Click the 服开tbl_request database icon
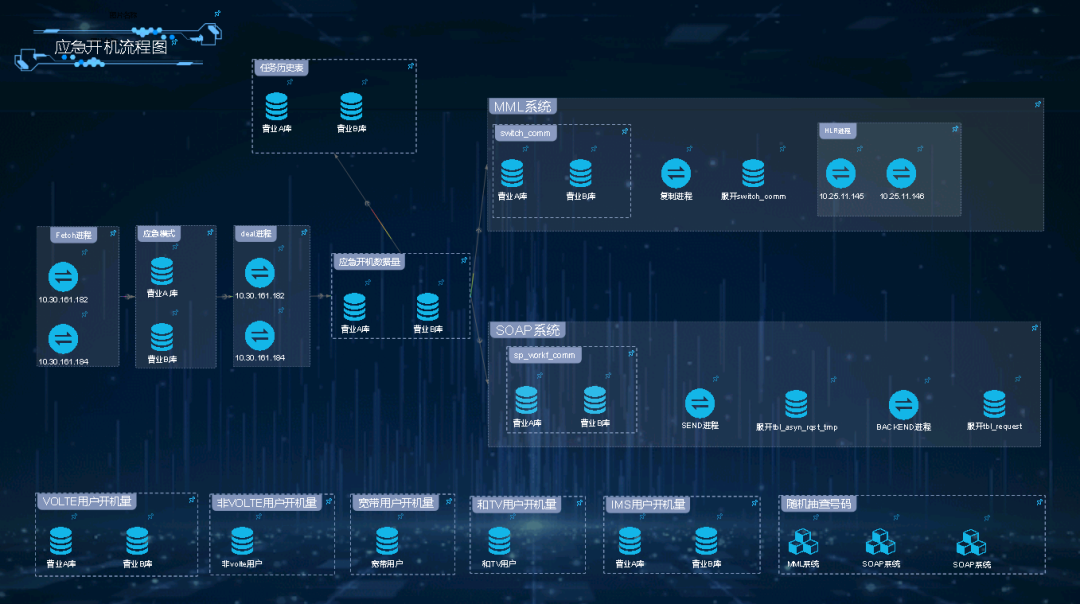 point(994,404)
